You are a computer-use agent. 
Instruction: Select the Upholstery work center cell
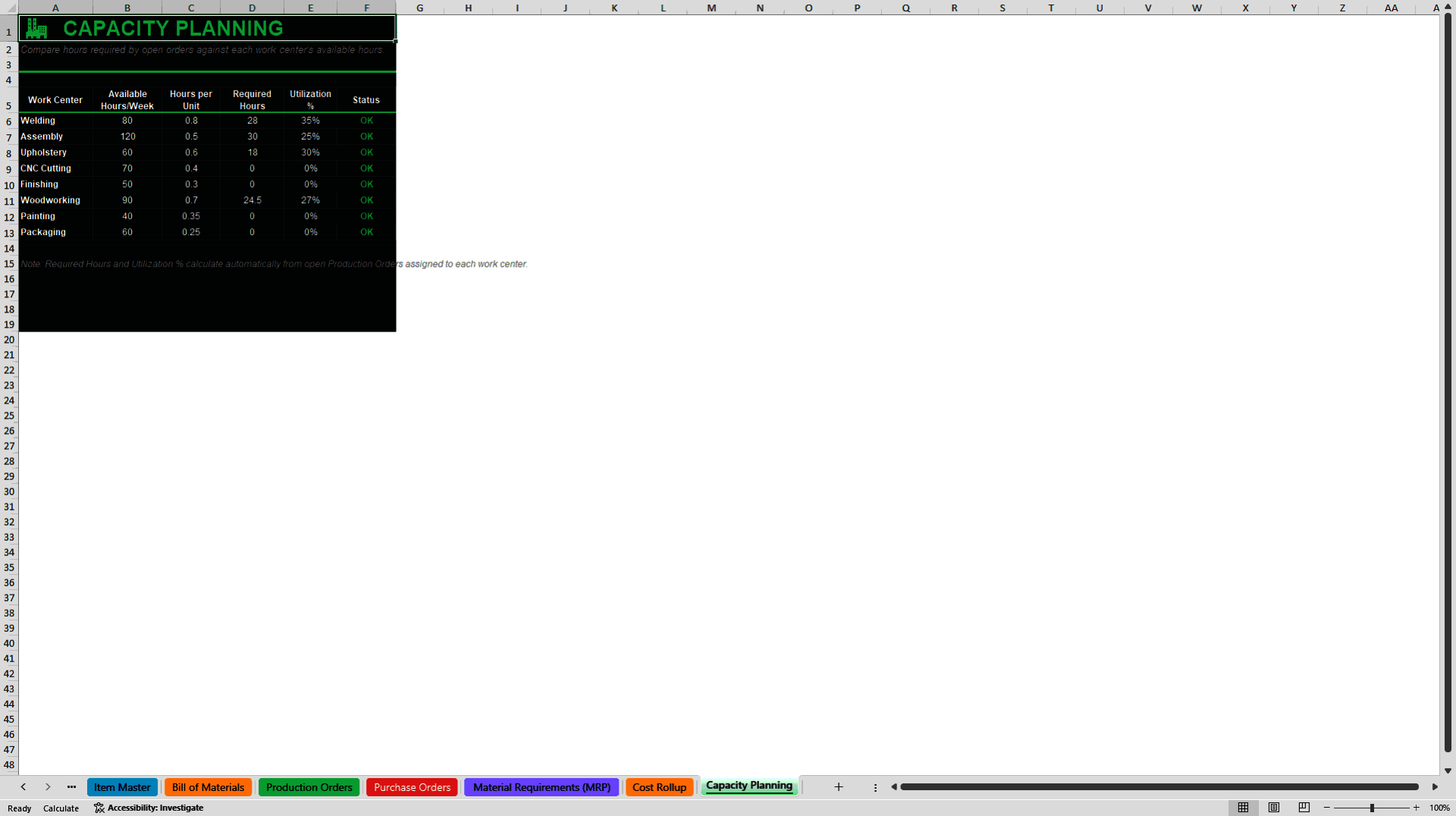coord(55,152)
